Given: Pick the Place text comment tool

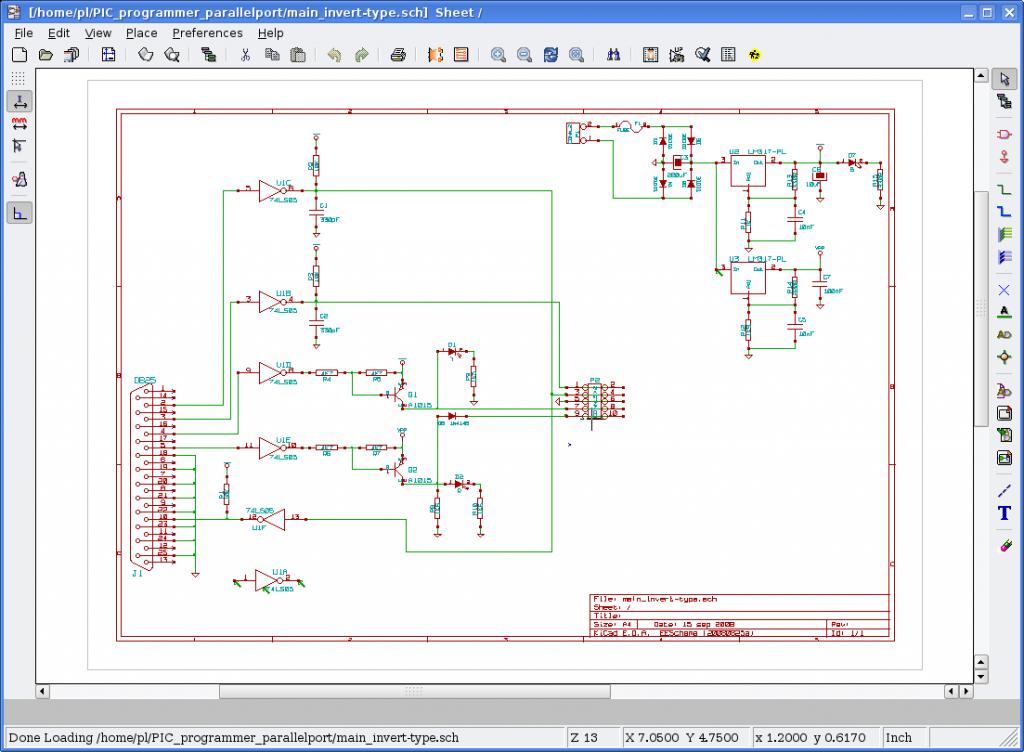Looking at the screenshot, I should pyautogui.click(x=1004, y=514).
